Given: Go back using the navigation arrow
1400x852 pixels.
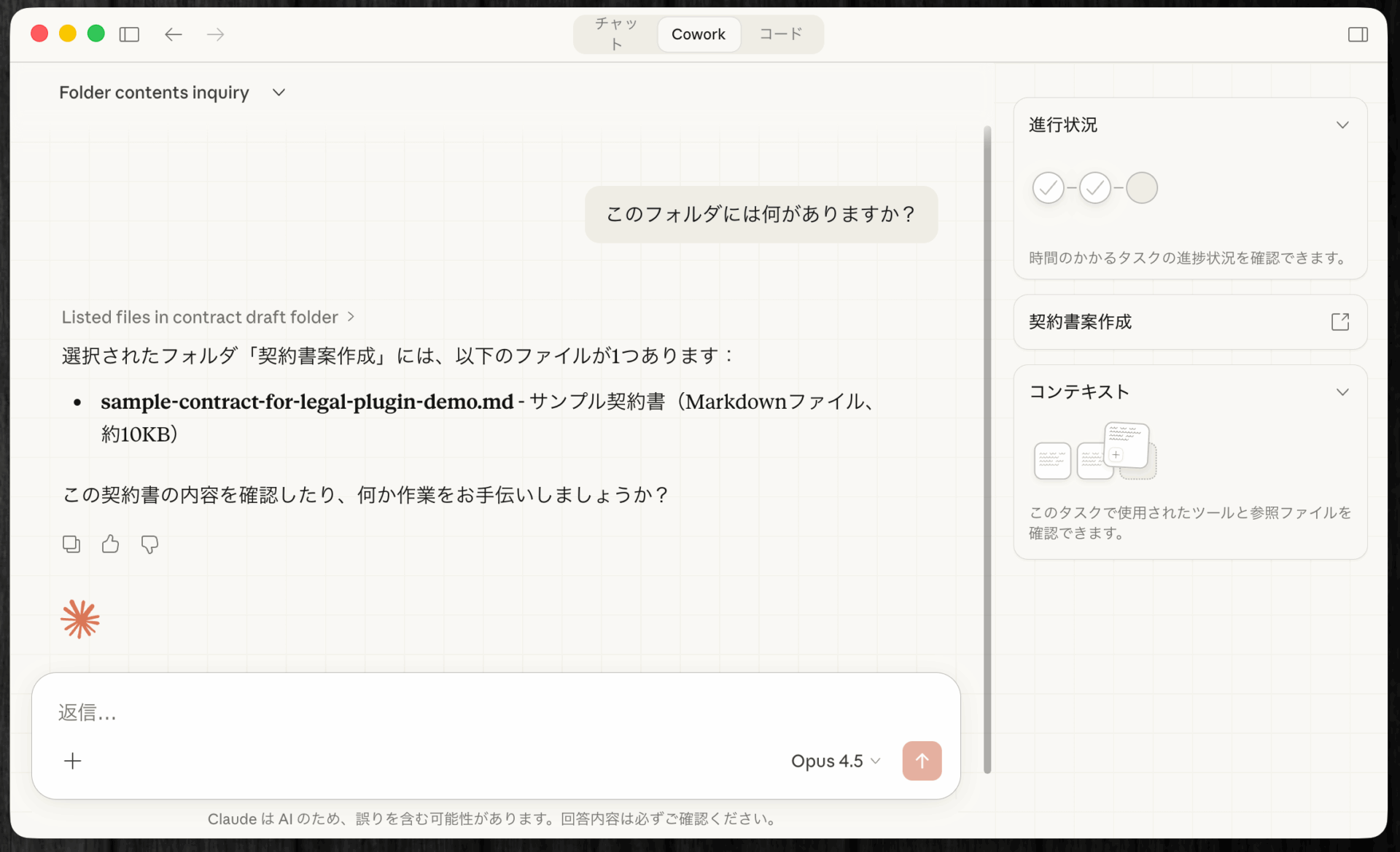Looking at the screenshot, I should pos(173,34).
